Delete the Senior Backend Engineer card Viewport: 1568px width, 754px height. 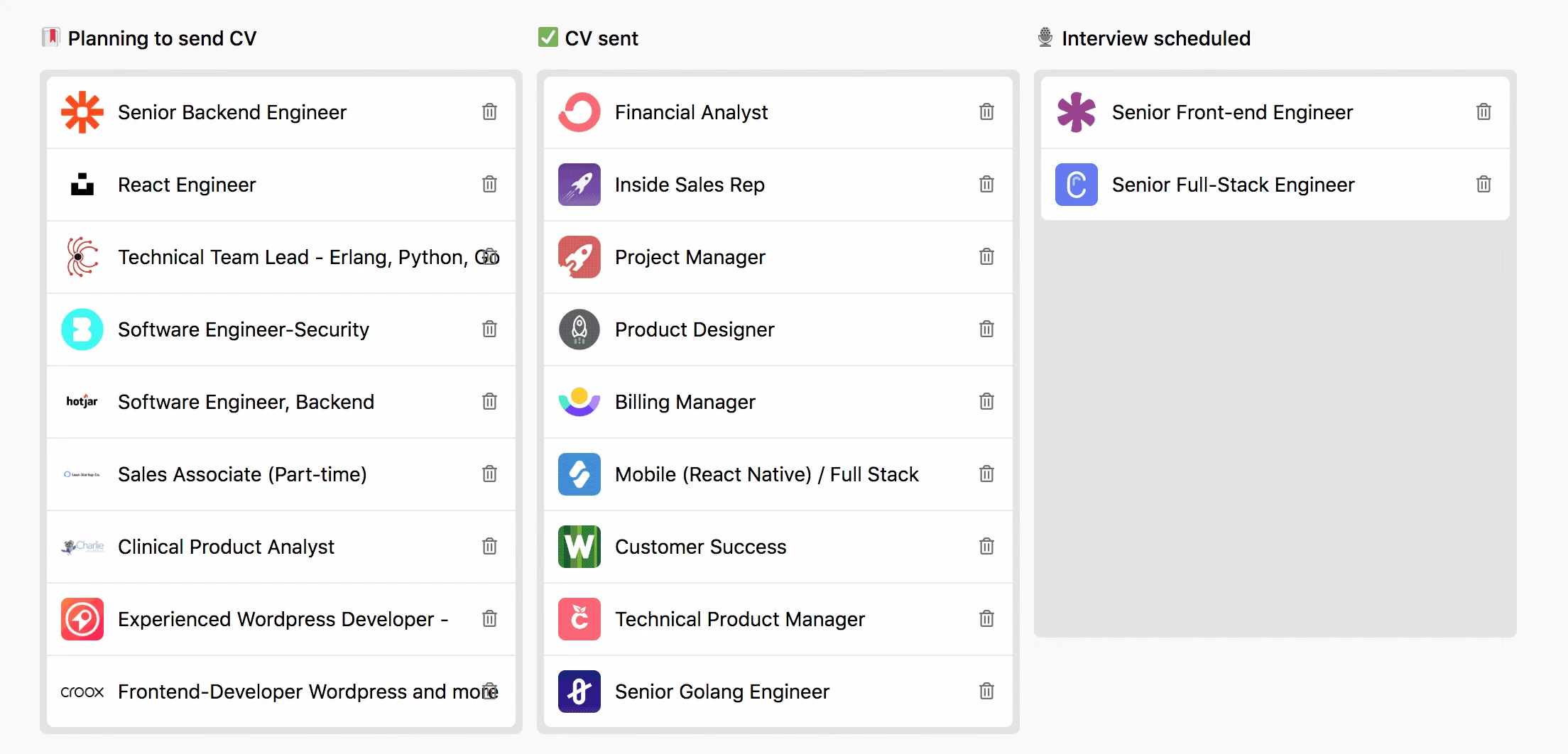[489, 112]
